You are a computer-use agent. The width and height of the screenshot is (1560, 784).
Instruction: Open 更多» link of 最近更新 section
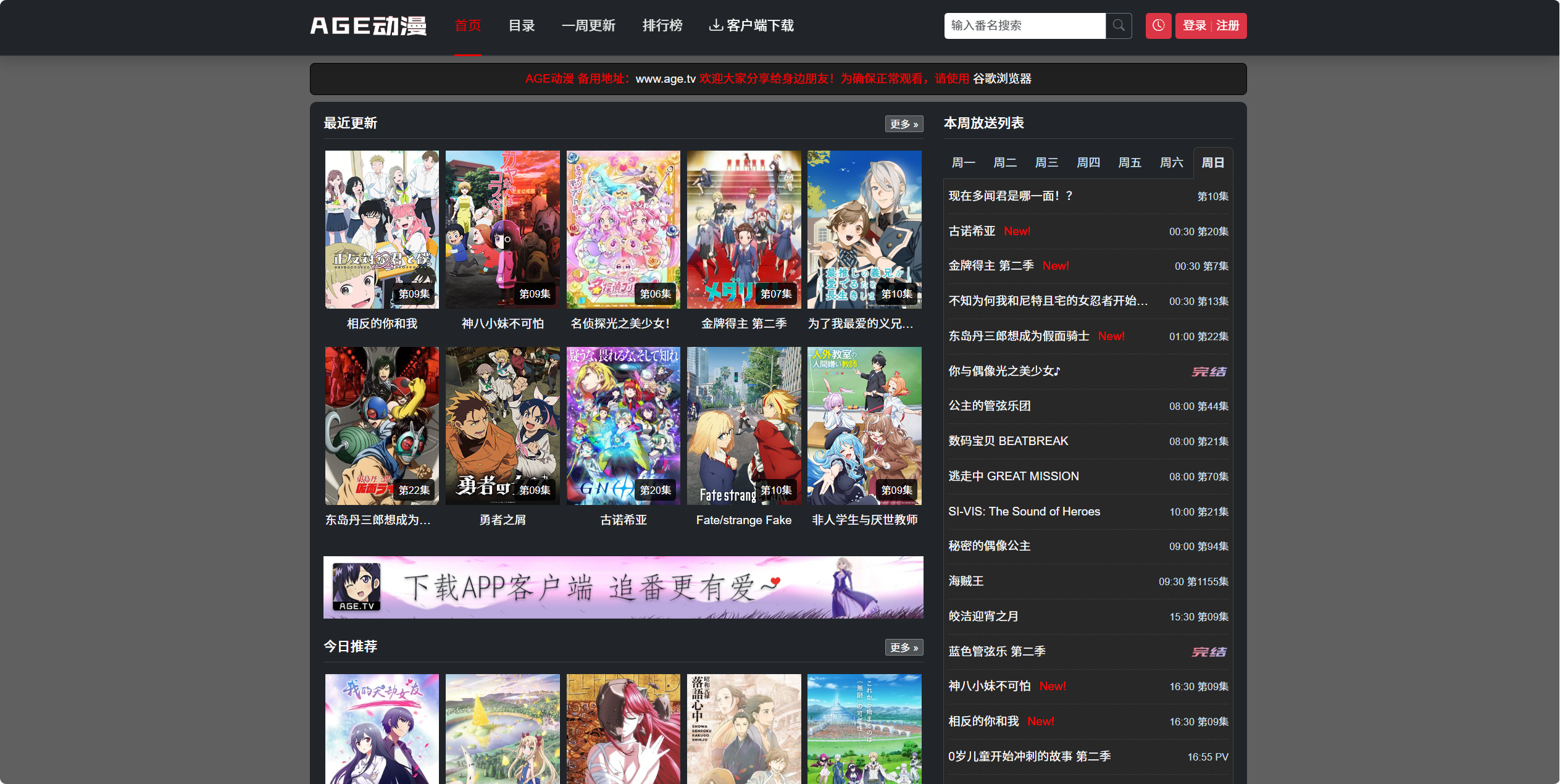[x=904, y=124]
